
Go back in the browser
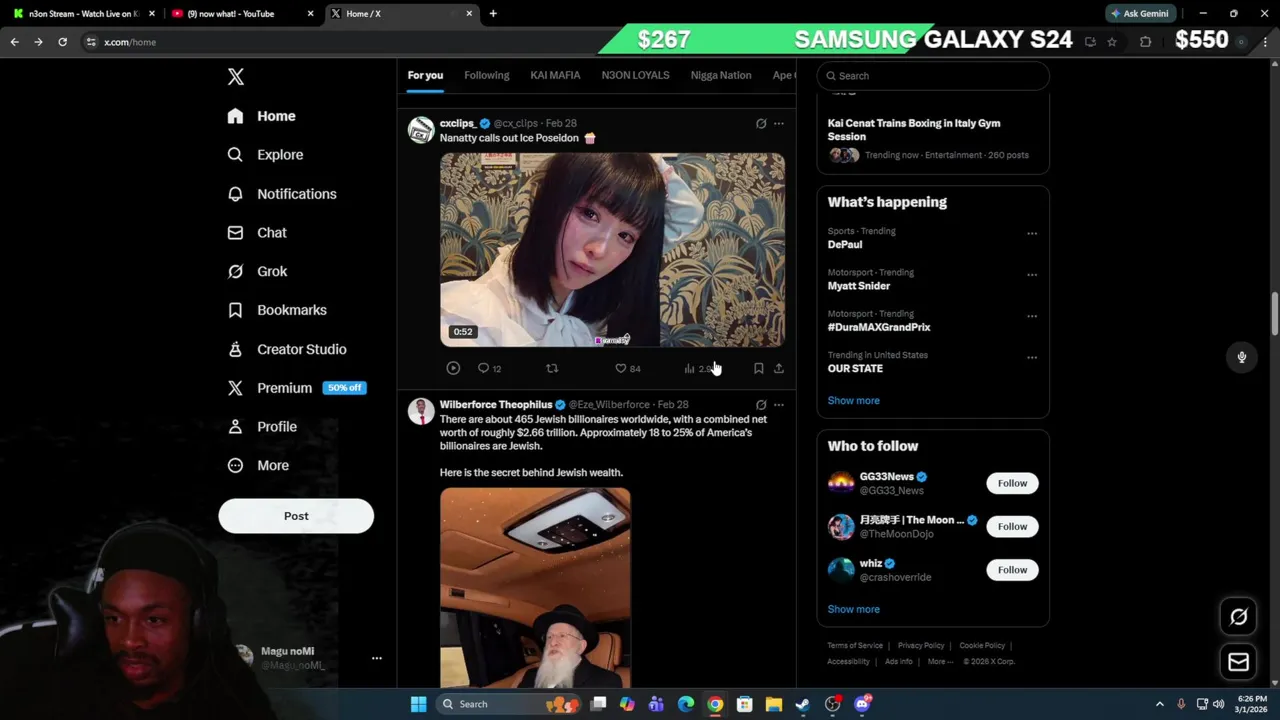[14, 42]
